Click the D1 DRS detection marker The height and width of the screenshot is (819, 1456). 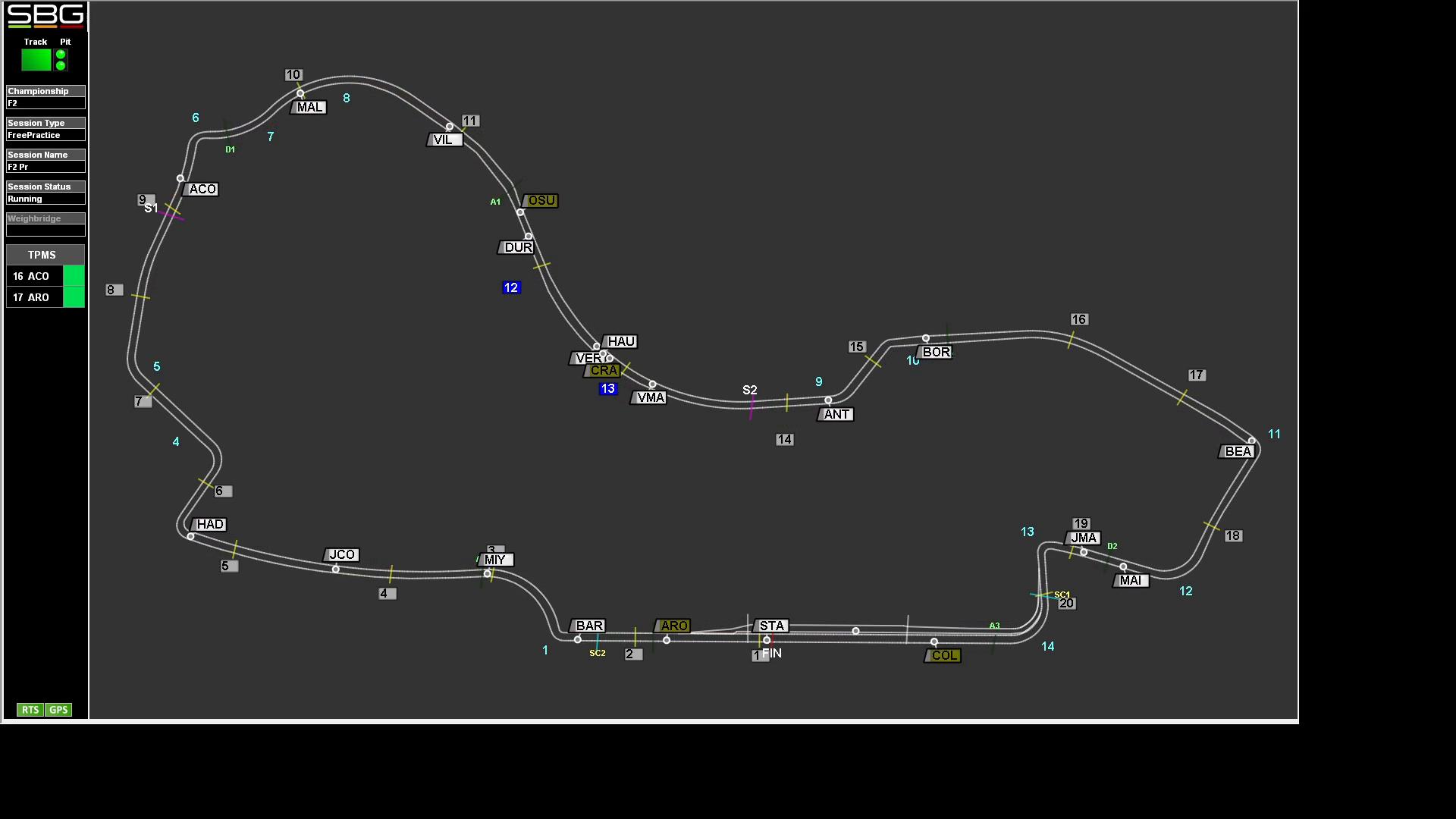[x=230, y=149]
